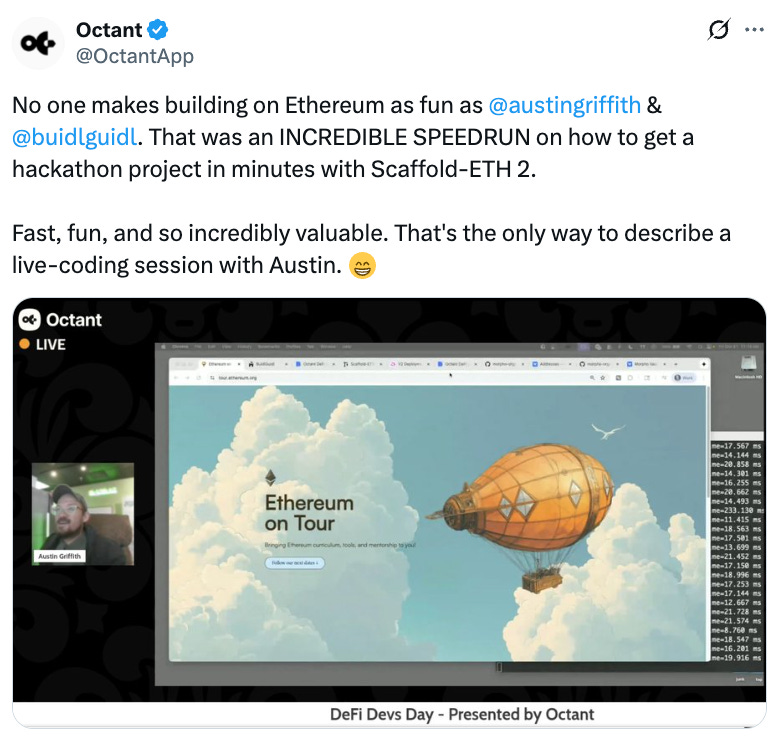Click the @OctantApp handle
Screen dimensions: 784x744
[134, 56]
